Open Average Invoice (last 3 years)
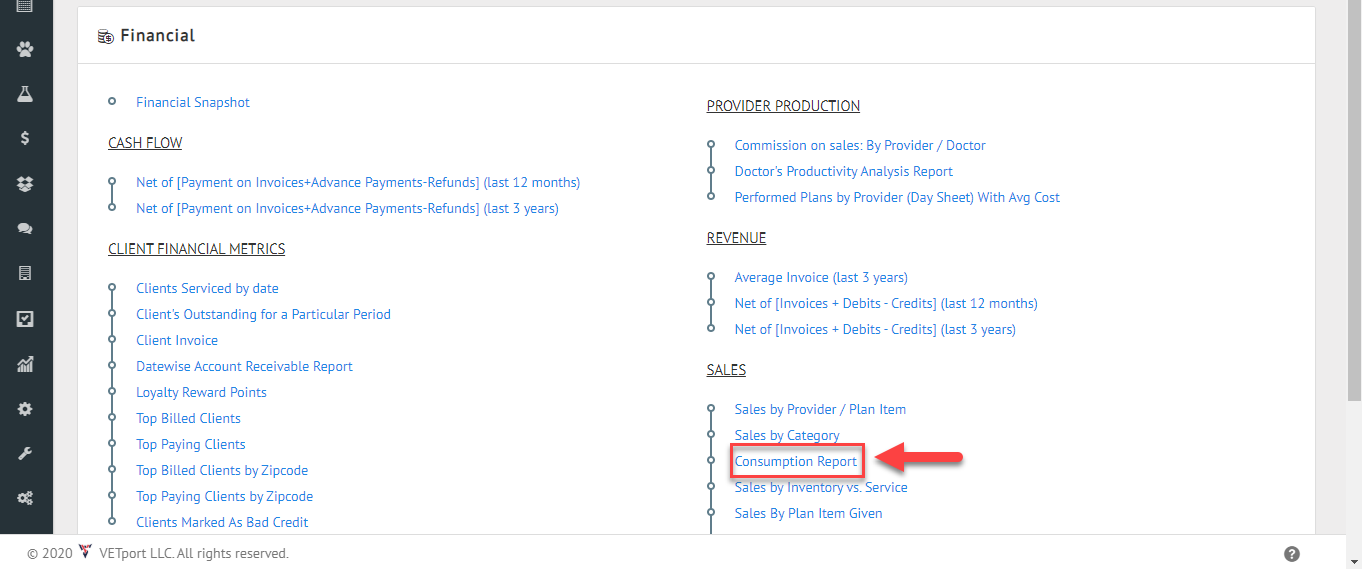Image resolution: width=1362 pixels, height=569 pixels. tap(821, 277)
